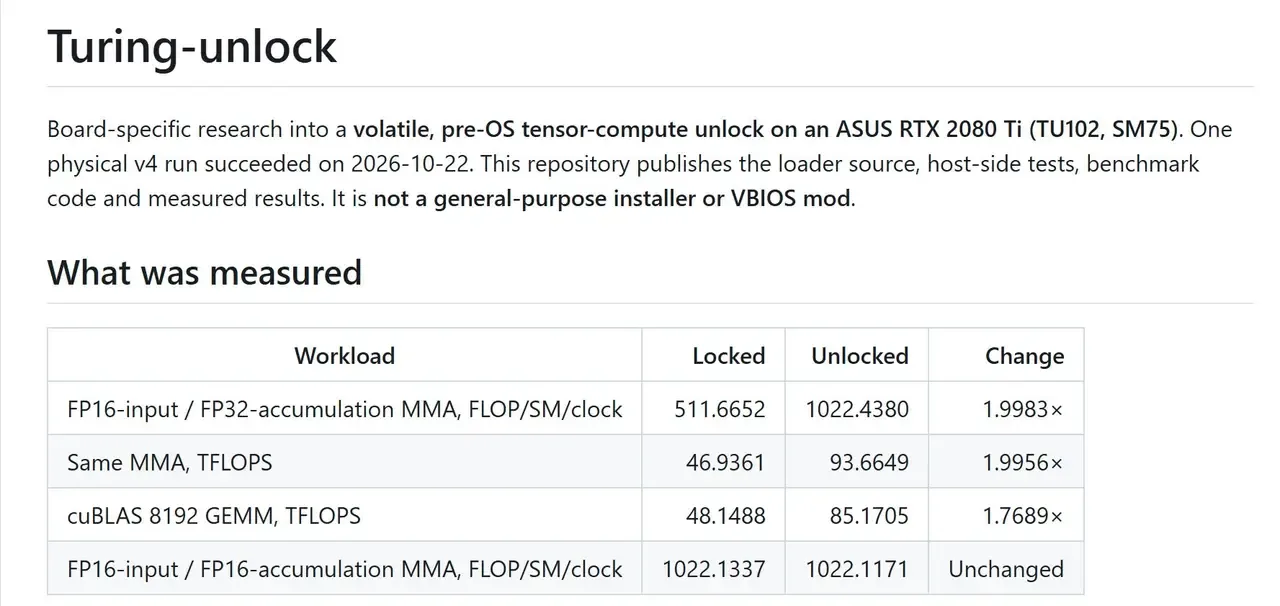Image resolution: width=1280 pixels, height=606 pixels.
Task: Click the Unchanged cell in the table
Action: pyautogui.click(x=1006, y=569)
